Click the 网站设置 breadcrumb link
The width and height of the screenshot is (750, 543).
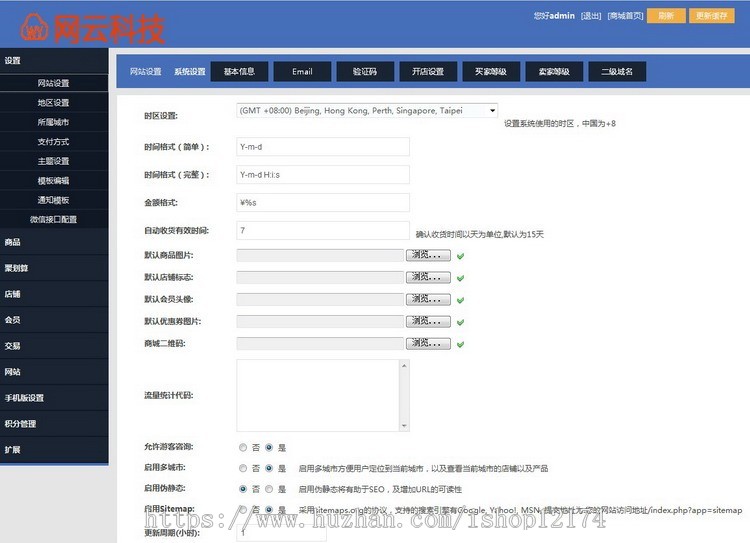tap(146, 72)
